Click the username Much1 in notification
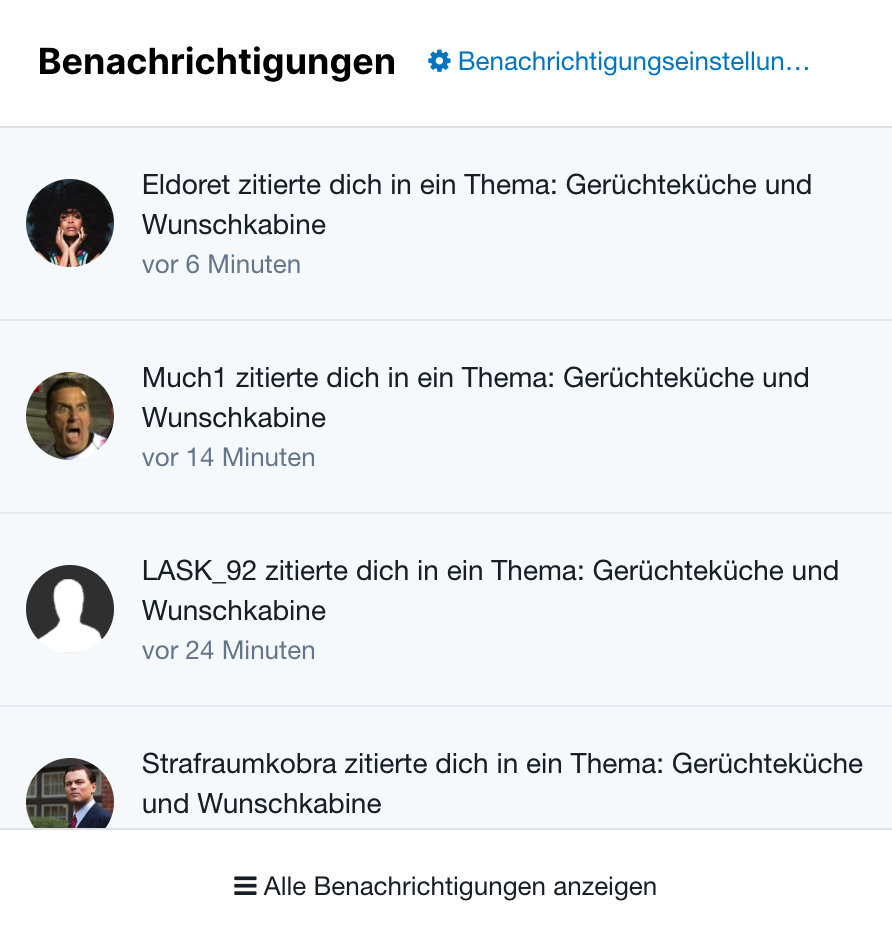892x940 pixels. [185, 378]
